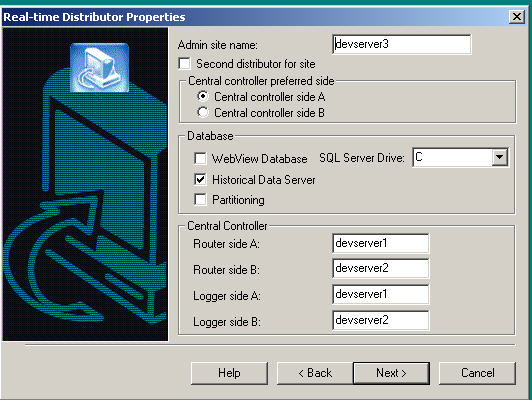Screen dimensions: 532x400
Task: Uncheck the Historical Data Server checkbox
Action: point(200,179)
